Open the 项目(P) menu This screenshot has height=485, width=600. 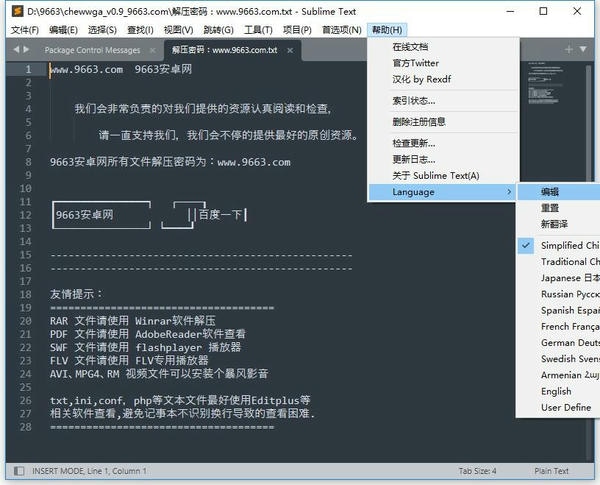(297, 29)
